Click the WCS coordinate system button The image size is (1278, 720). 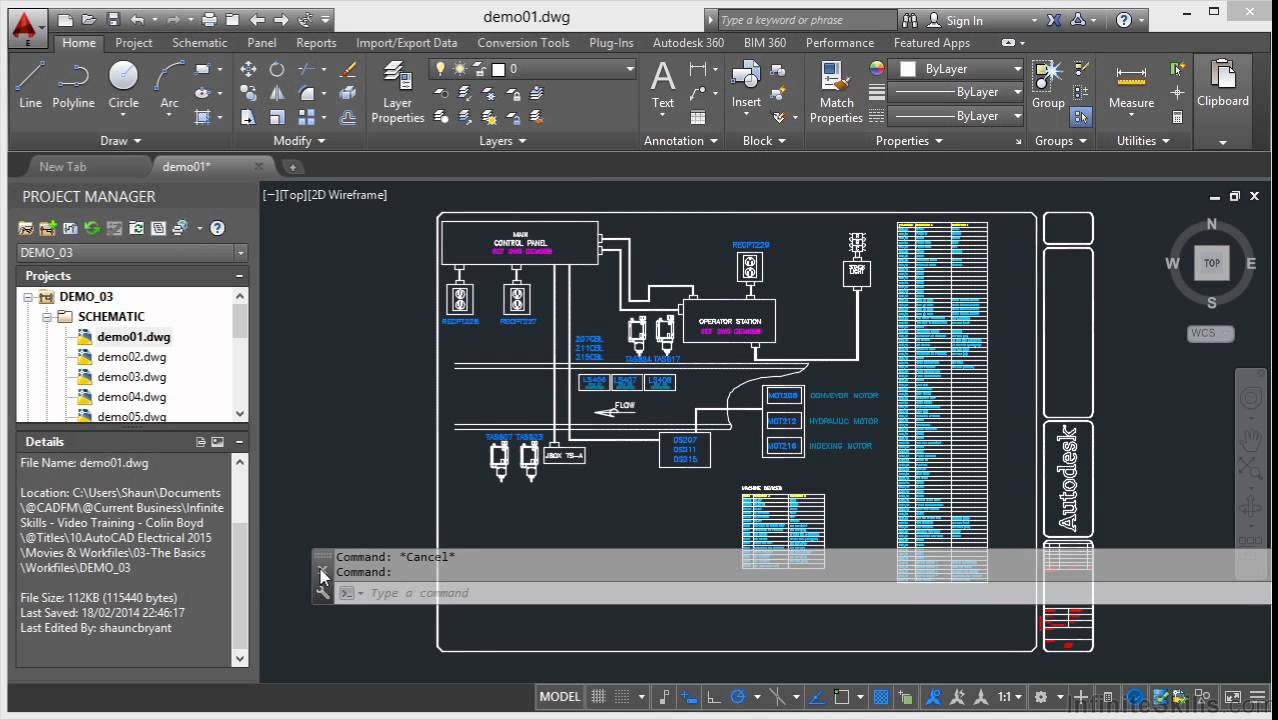point(1210,333)
